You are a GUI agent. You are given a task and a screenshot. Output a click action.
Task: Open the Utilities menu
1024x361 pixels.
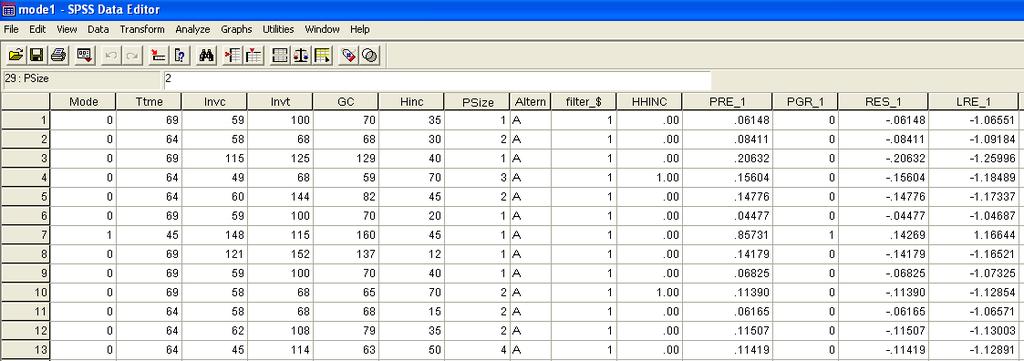[278, 29]
